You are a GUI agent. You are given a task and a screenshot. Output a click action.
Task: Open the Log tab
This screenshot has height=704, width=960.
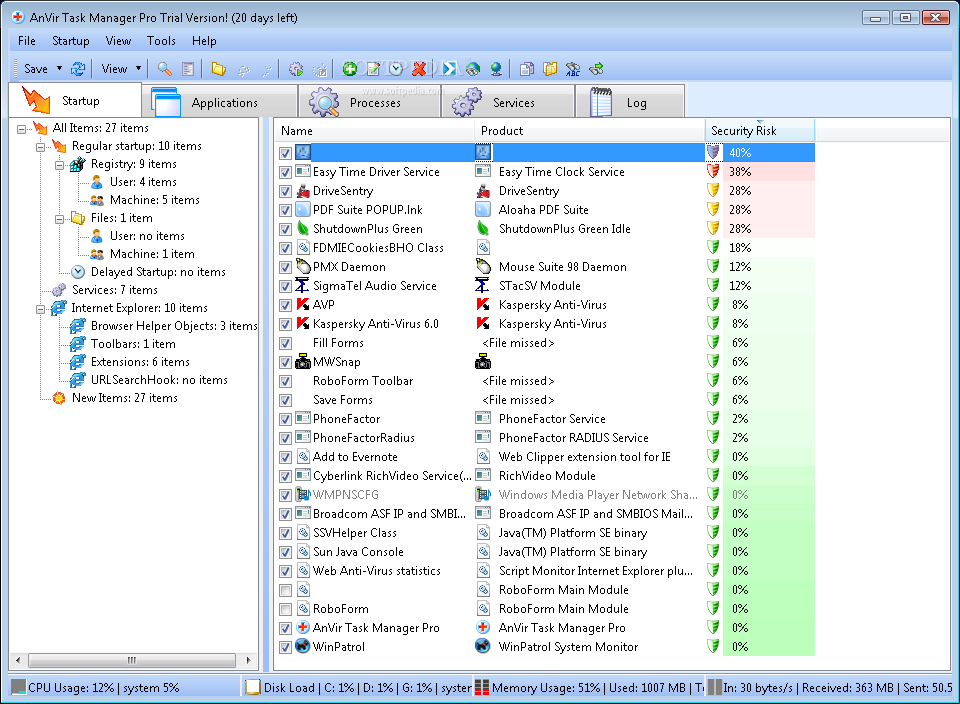pyautogui.click(x=630, y=102)
